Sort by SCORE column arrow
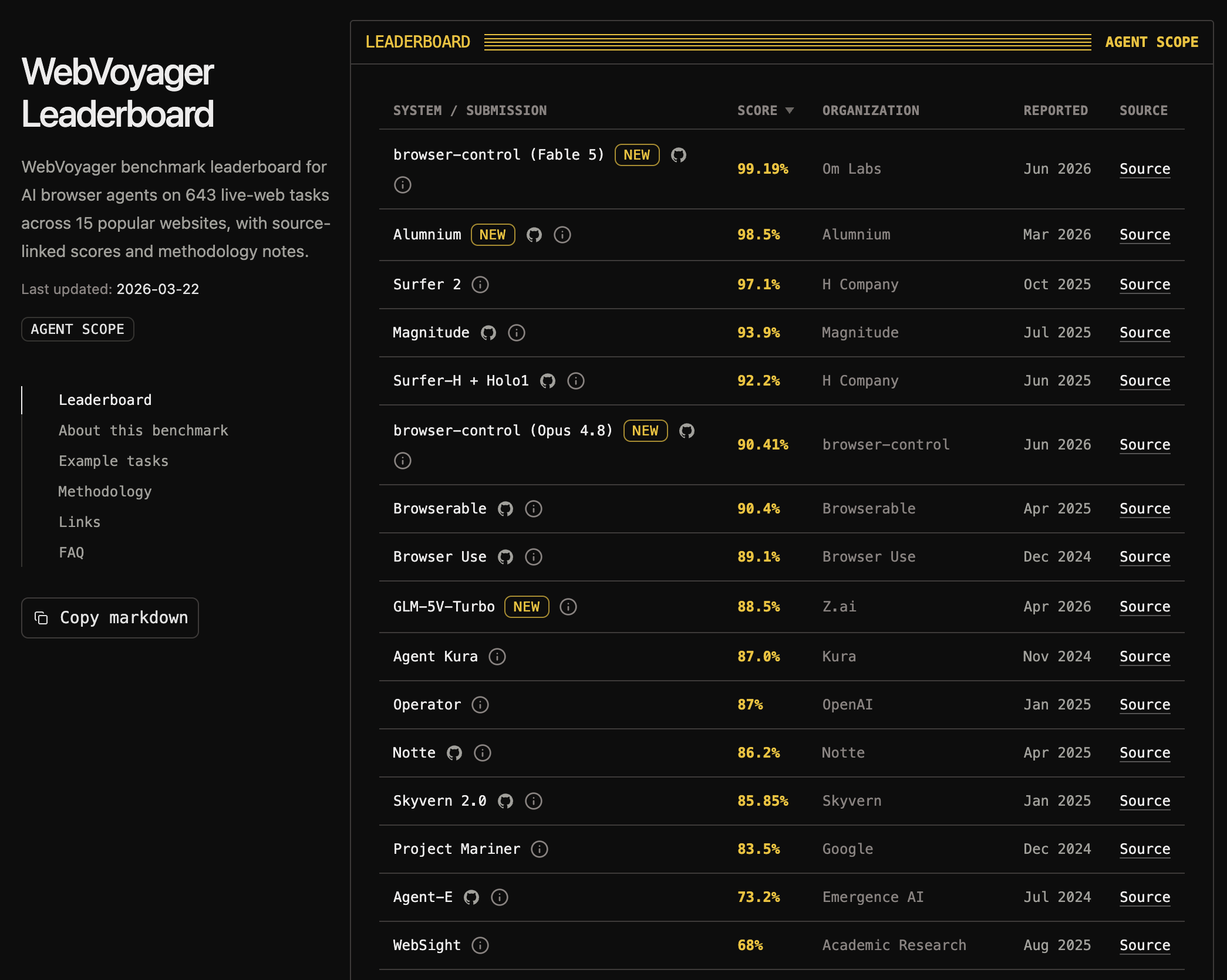 coord(790,111)
